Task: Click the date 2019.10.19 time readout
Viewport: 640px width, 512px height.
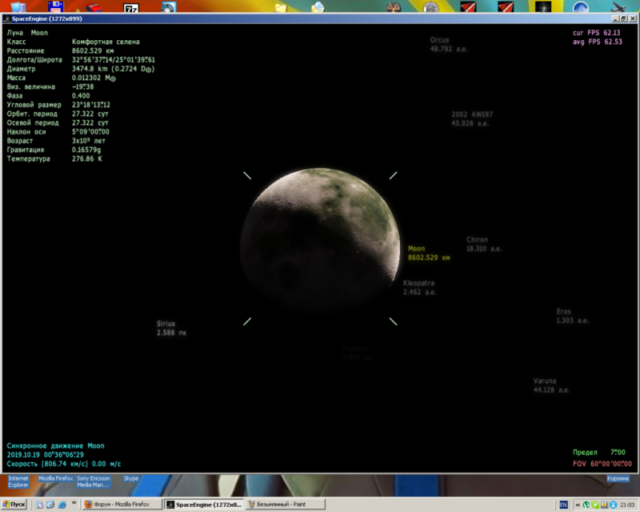Action: (x=45, y=455)
